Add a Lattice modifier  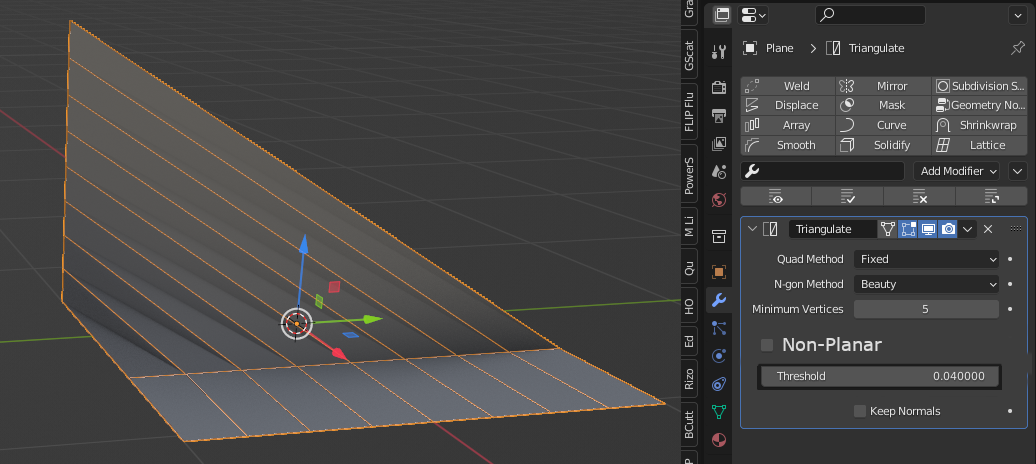pyautogui.click(x=979, y=145)
